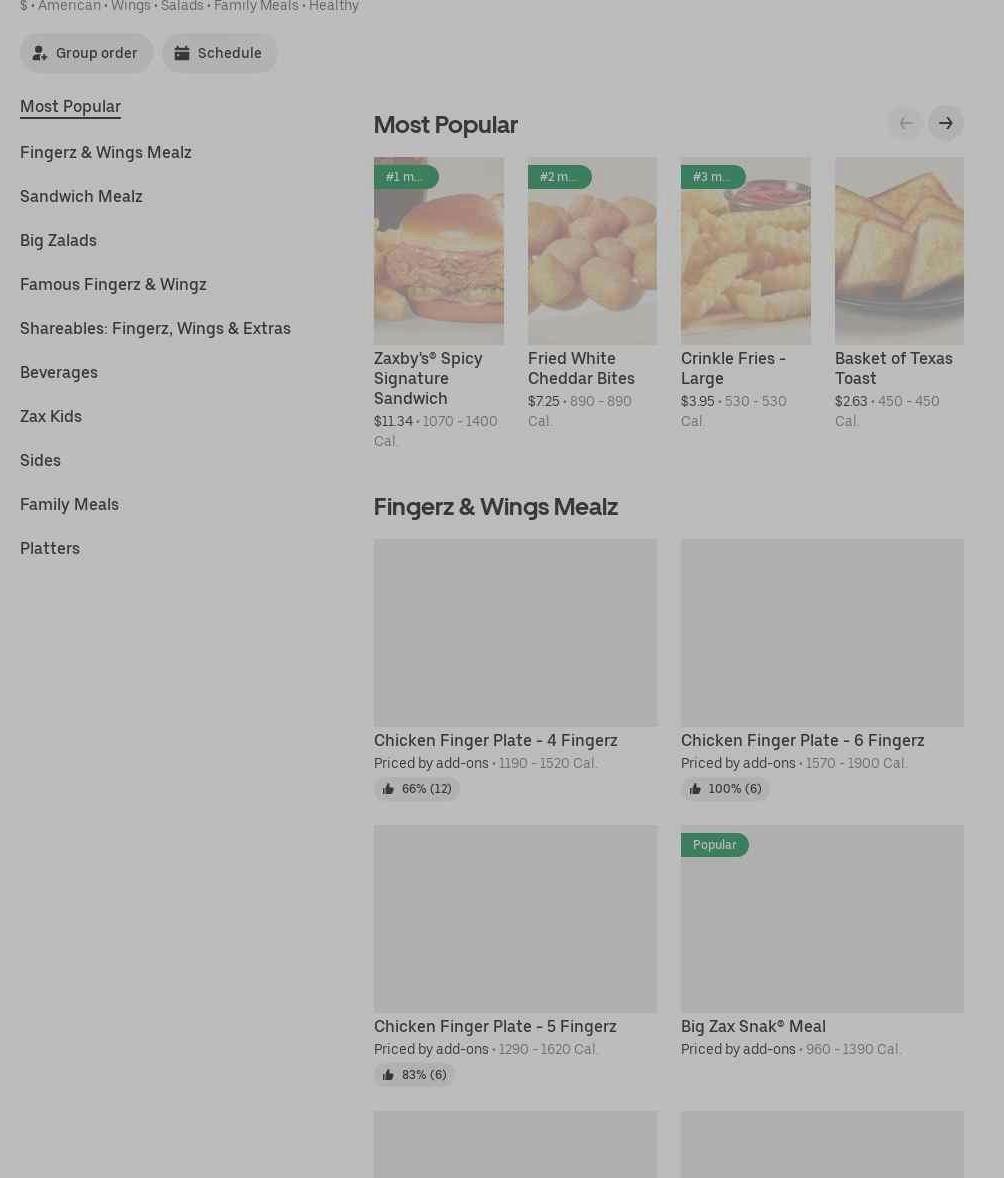
Task: Select the #1 most liked badge
Action: tap(406, 177)
